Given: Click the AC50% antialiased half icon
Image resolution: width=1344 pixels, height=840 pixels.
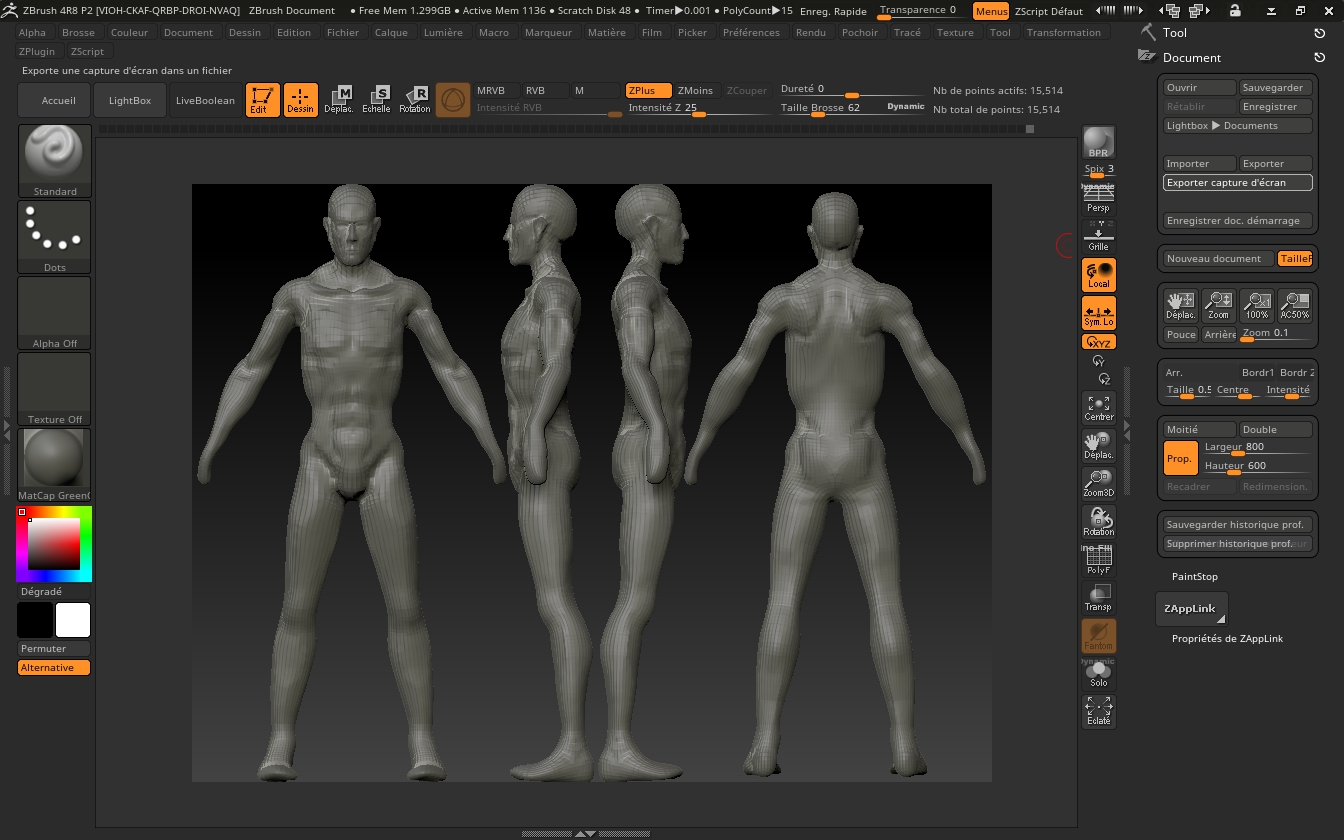Looking at the screenshot, I should coord(1295,305).
